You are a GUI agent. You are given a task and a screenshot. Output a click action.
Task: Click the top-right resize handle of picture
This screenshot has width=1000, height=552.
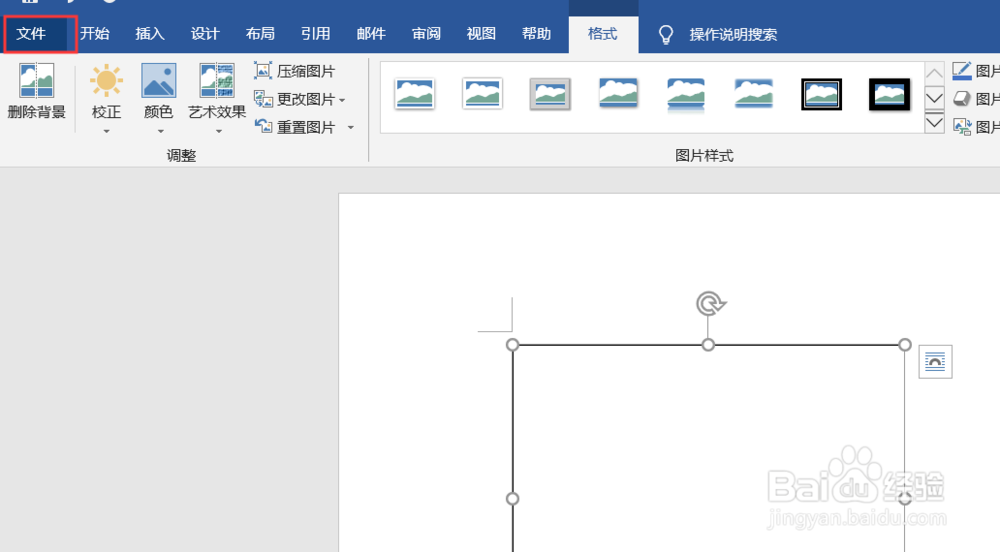coord(904,345)
